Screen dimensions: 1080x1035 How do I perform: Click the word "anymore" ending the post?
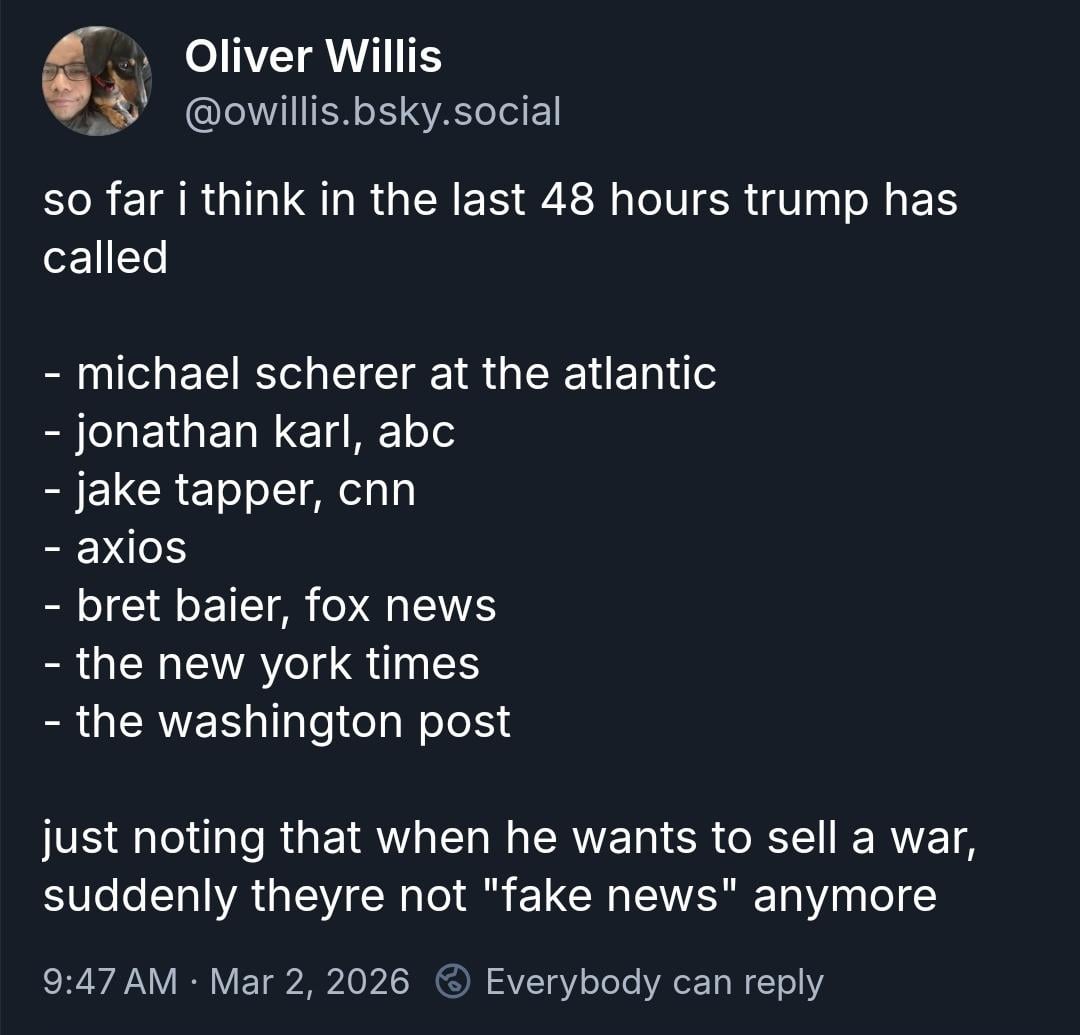click(x=845, y=896)
